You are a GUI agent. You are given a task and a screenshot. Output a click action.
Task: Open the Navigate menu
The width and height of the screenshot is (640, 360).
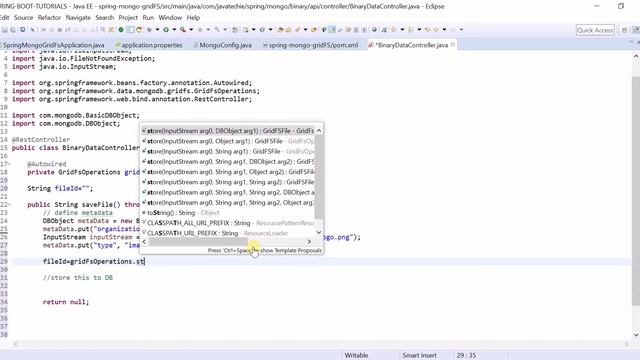click(78, 18)
